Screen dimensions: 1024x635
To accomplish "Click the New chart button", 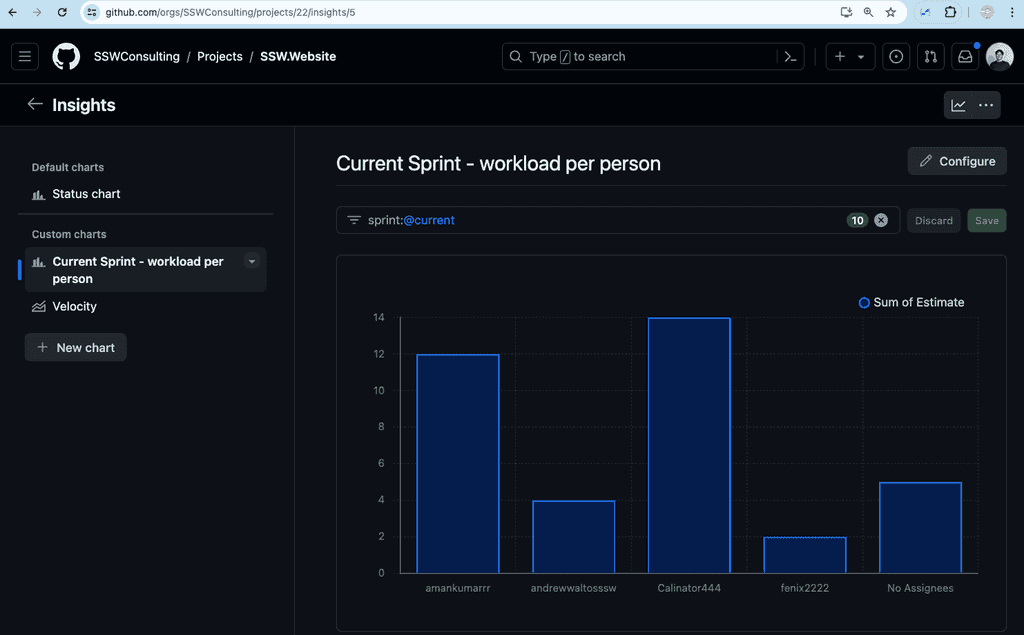I will point(75,347).
